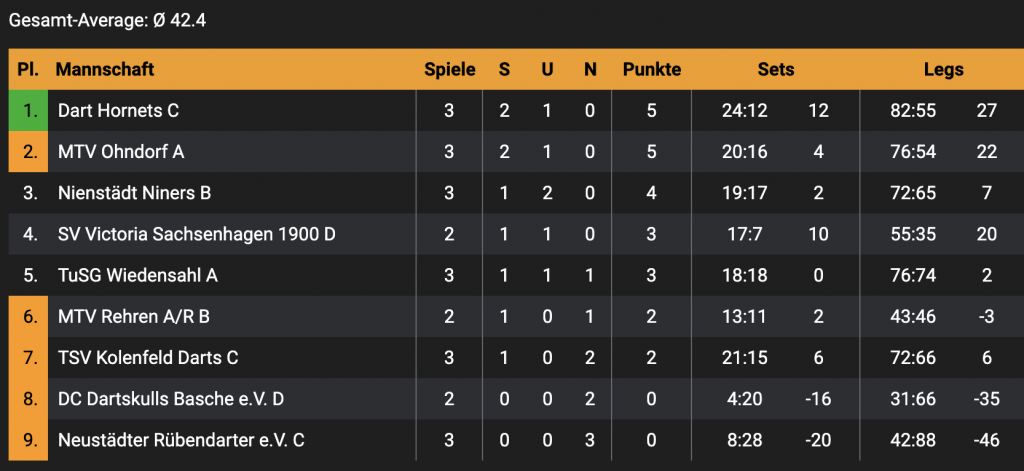
Task: Click the green first-place position cell
Action: click(28, 111)
